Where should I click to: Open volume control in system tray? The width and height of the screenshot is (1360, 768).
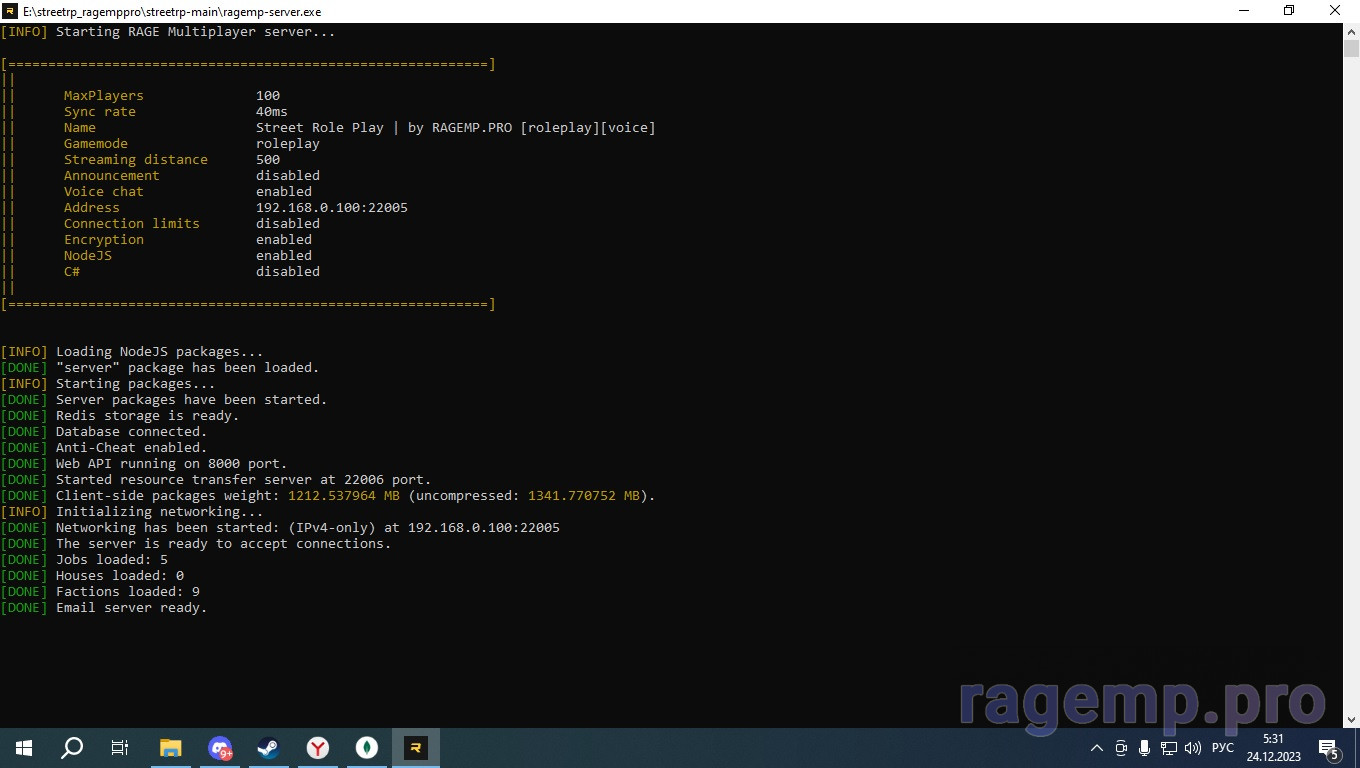pos(1192,748)
